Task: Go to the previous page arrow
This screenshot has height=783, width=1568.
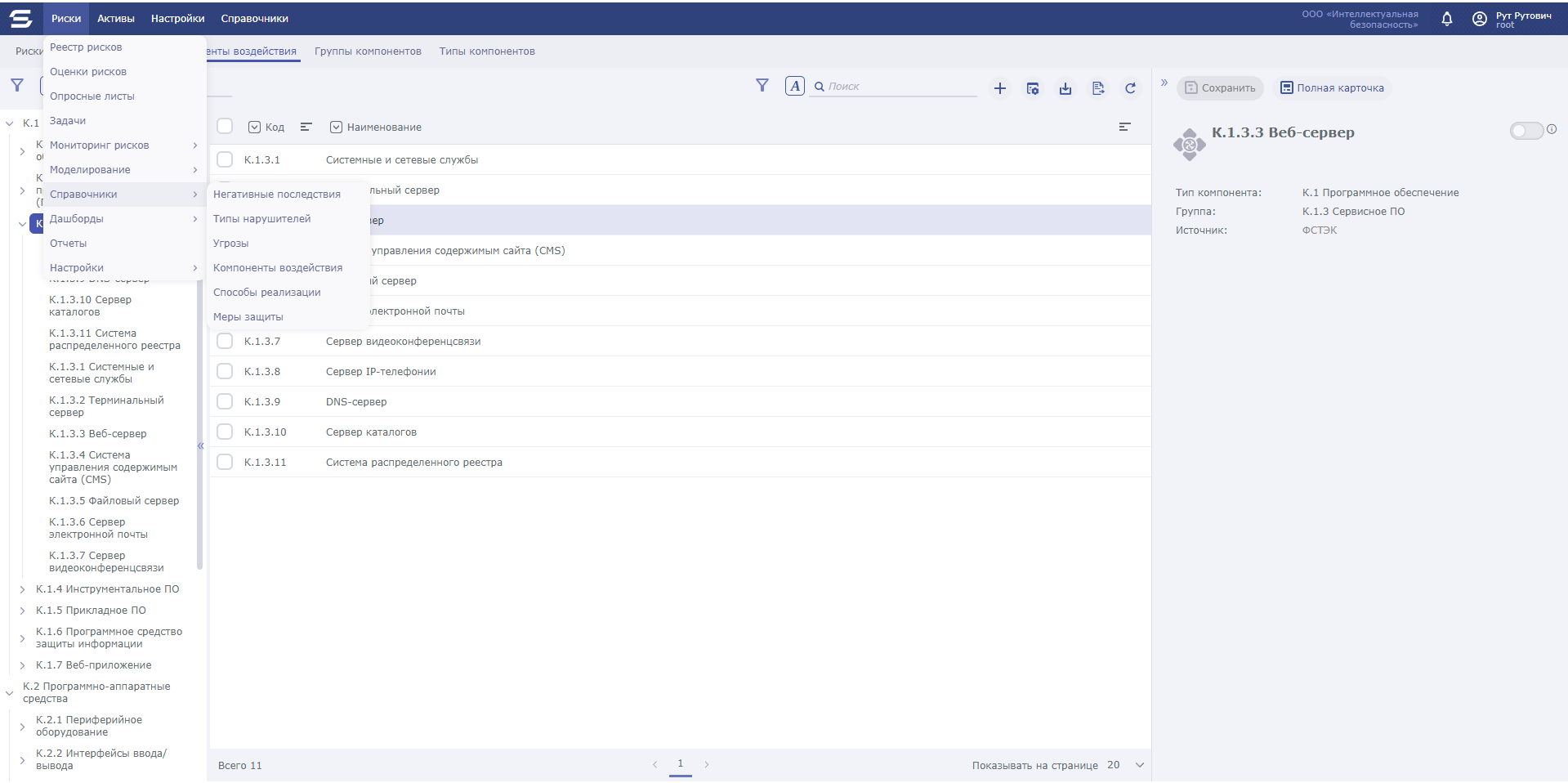Action: click(x=655, y=765)
